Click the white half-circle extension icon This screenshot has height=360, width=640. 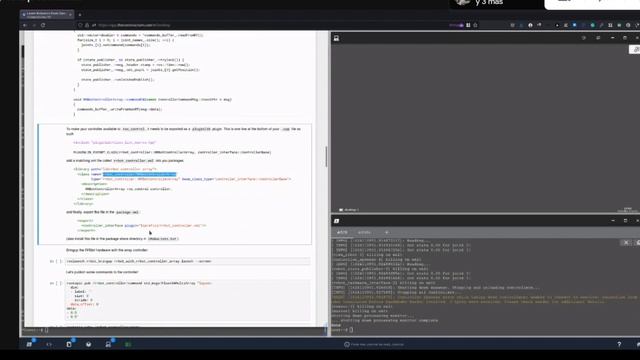530,25
